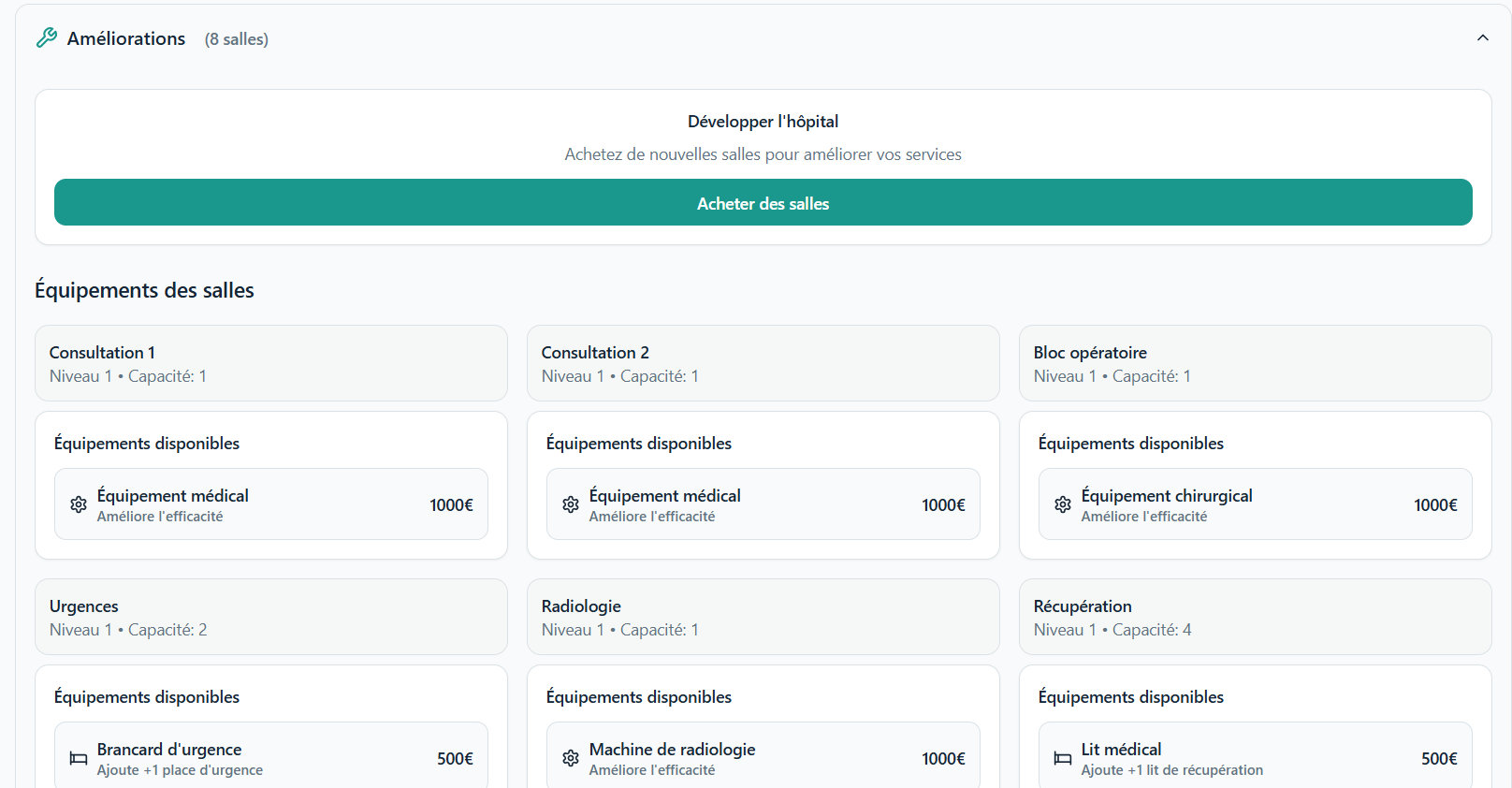This screenshot has height=788, width=1512.
Task: Buy Équipement médical for Consultation 2
Action: (763, 504)
